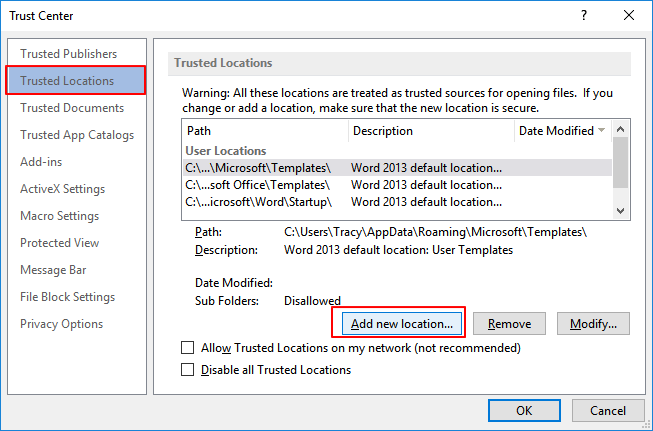Select the Trusted Locations category
This screenshot has width=653, height=431.
pos(67,81)
